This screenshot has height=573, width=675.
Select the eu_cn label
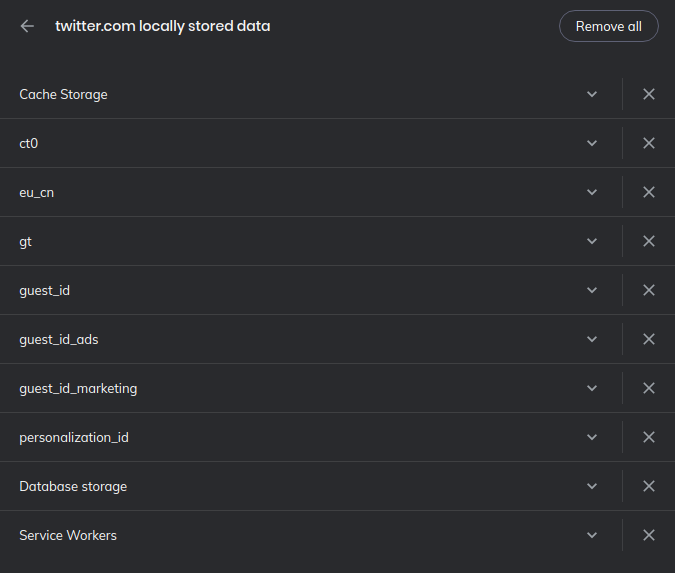(37, 193)
